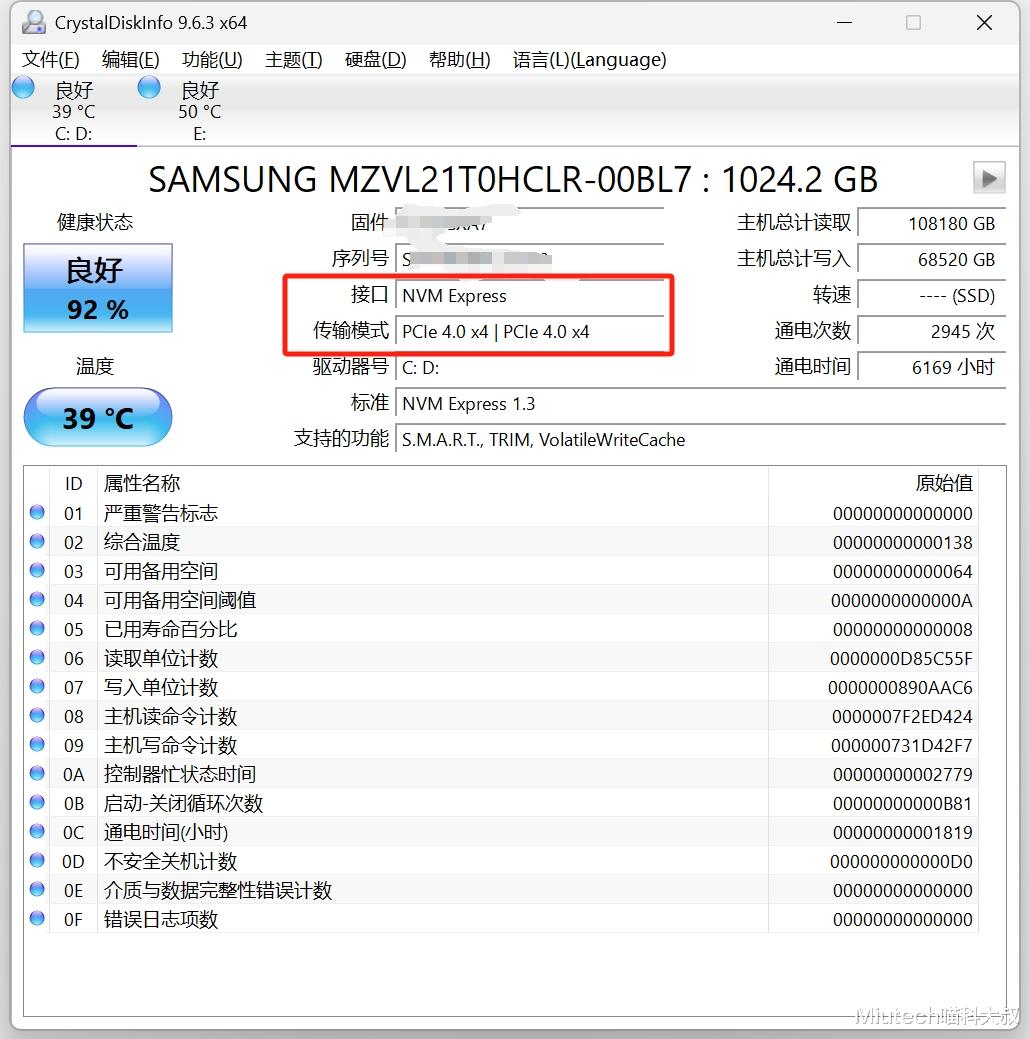Open the 文件(F) menu
The width and height of the screenshot is (1030, 1039).
pos(50,60)
